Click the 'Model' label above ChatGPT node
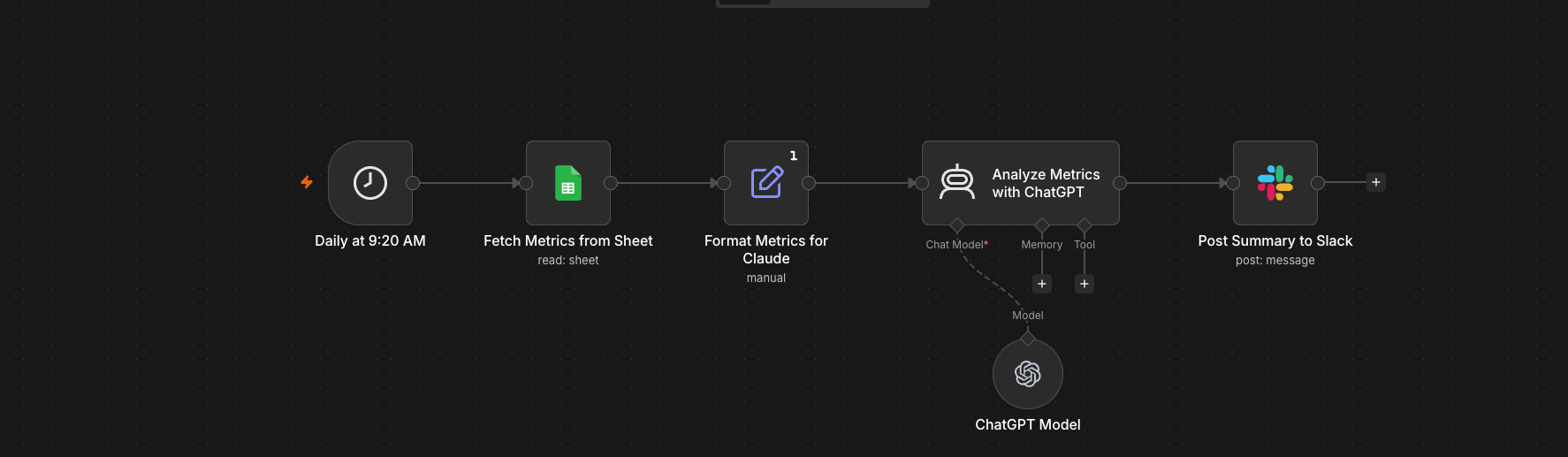 [x=1028, y=316]
